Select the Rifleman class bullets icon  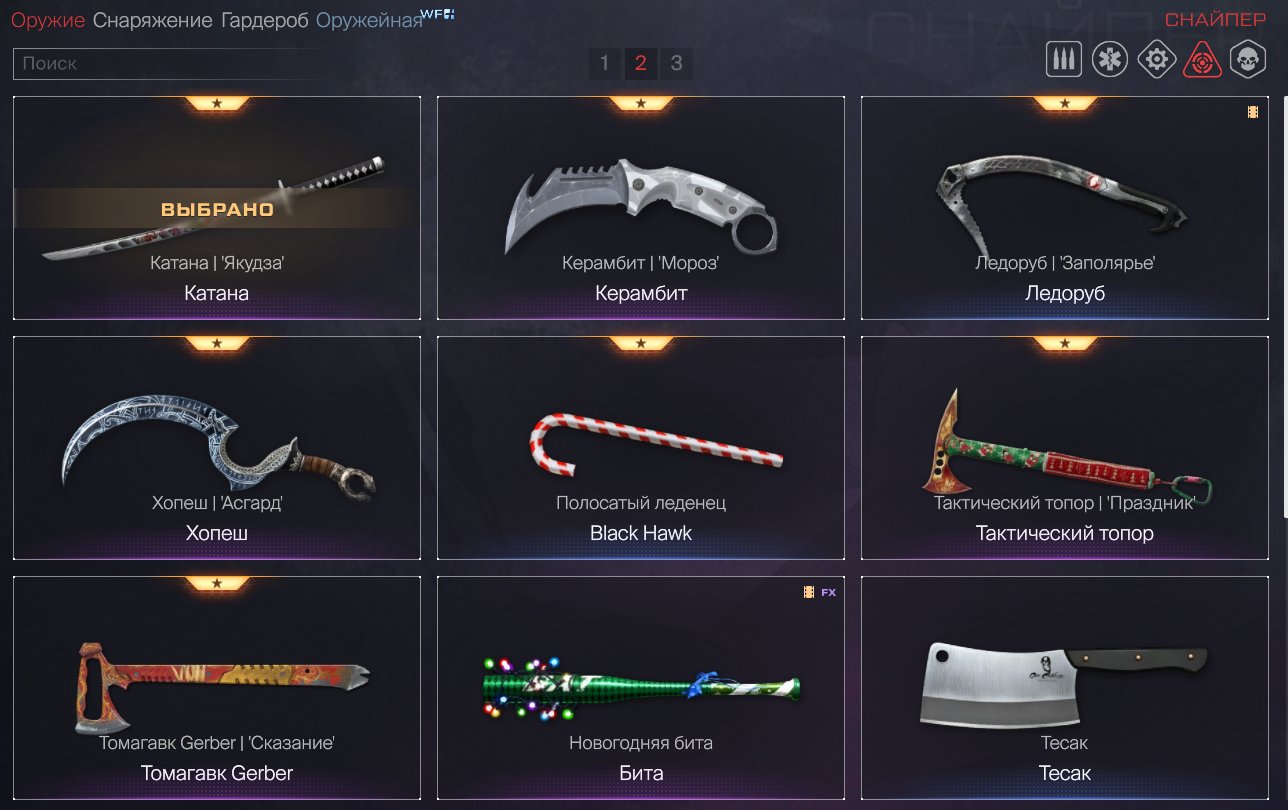1064,59
